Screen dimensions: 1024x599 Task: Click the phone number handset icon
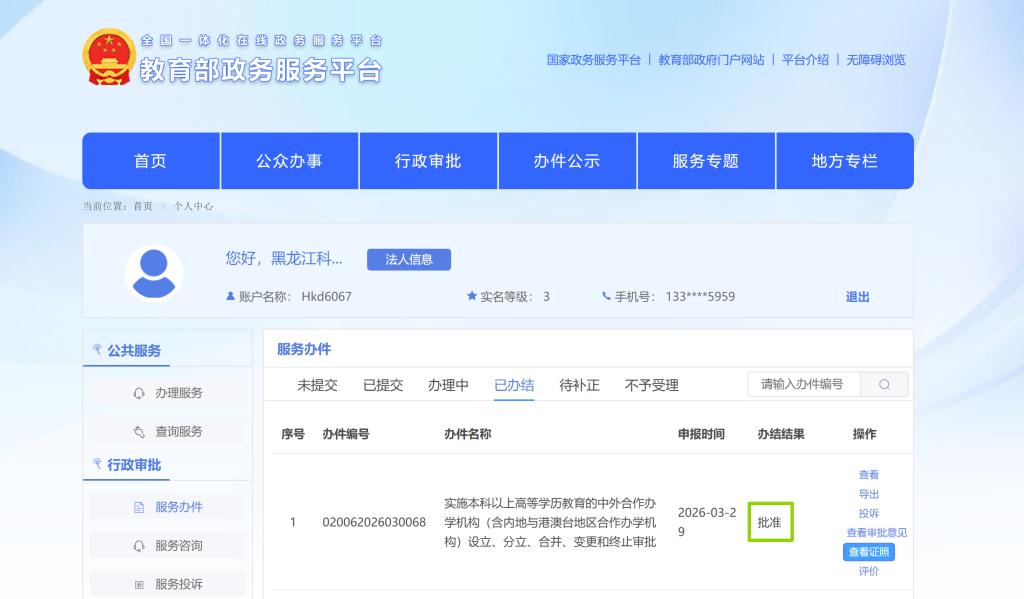[x=606, y=296]
